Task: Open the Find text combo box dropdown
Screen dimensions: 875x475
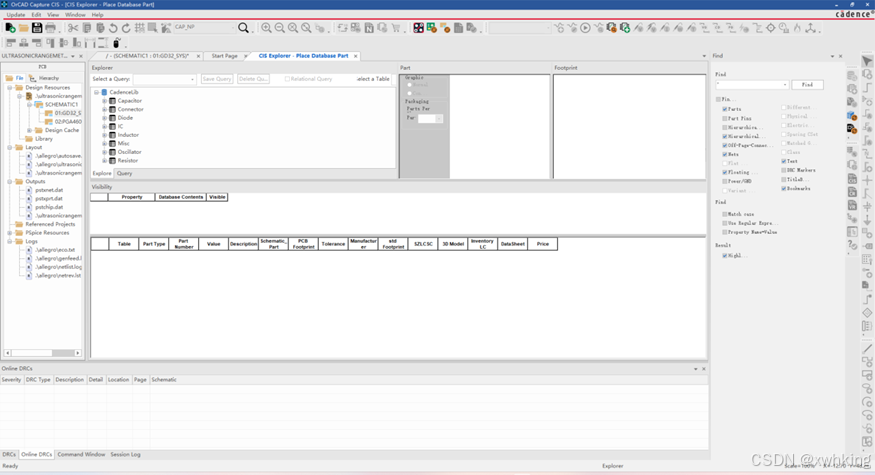Action: (x=785, y=85)
